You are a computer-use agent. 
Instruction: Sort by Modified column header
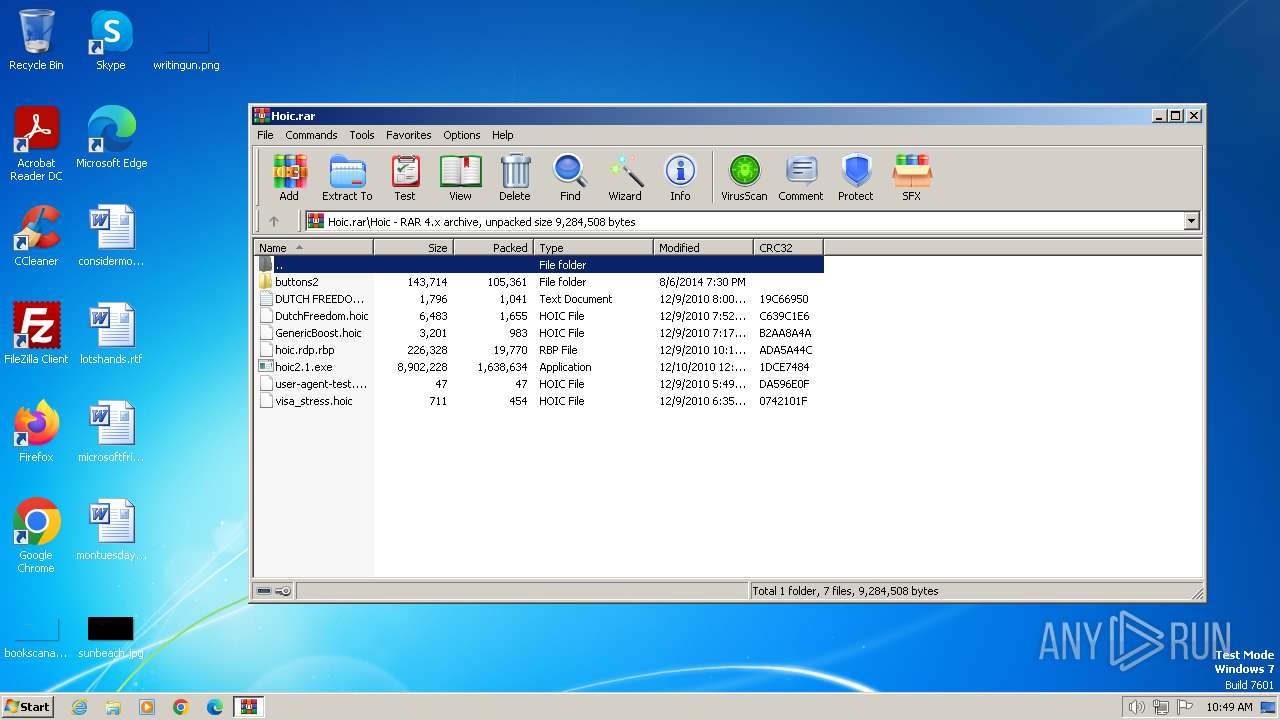pos(703,247)
